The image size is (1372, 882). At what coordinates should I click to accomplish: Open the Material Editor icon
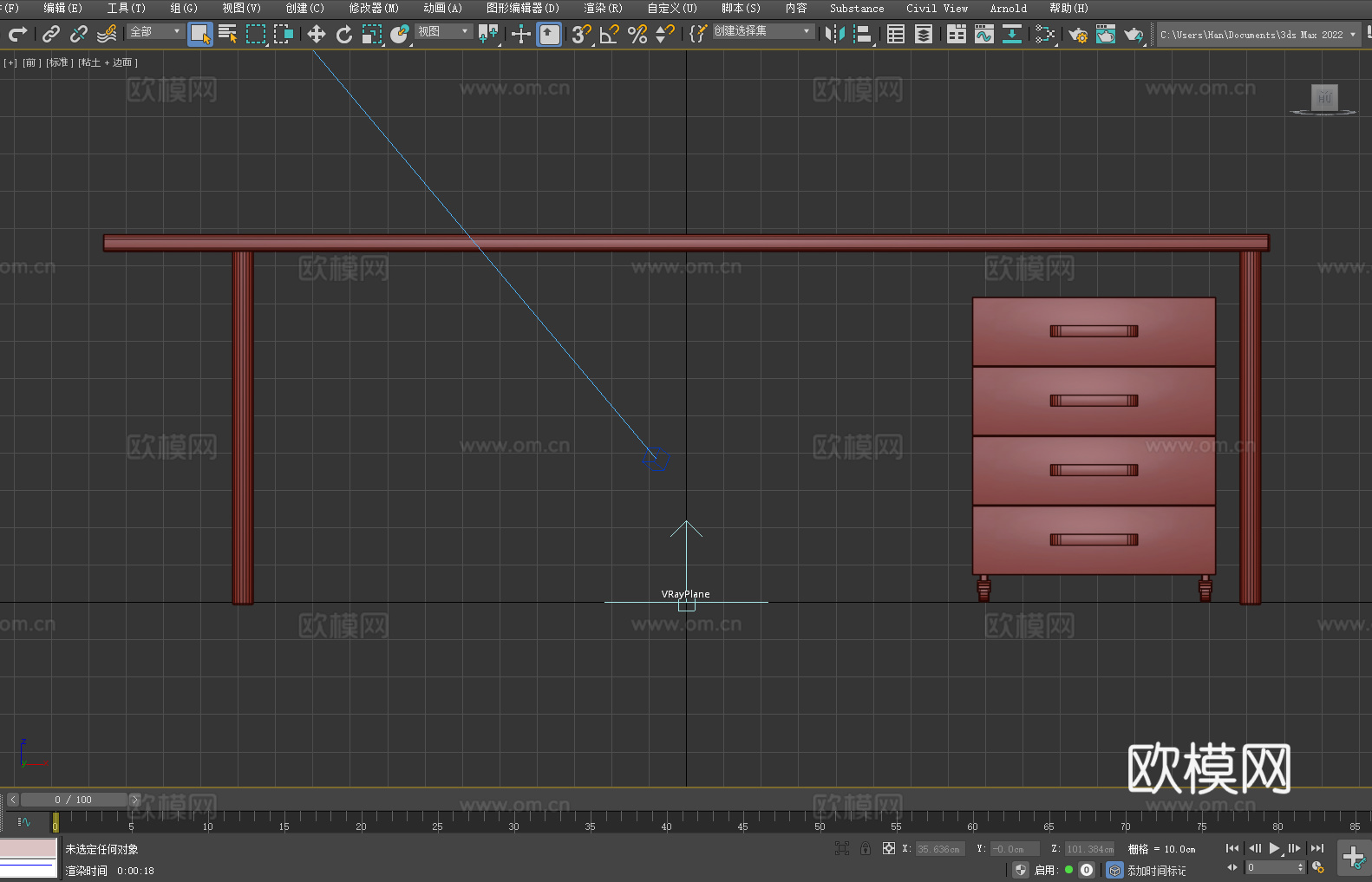click(1045, 34)
